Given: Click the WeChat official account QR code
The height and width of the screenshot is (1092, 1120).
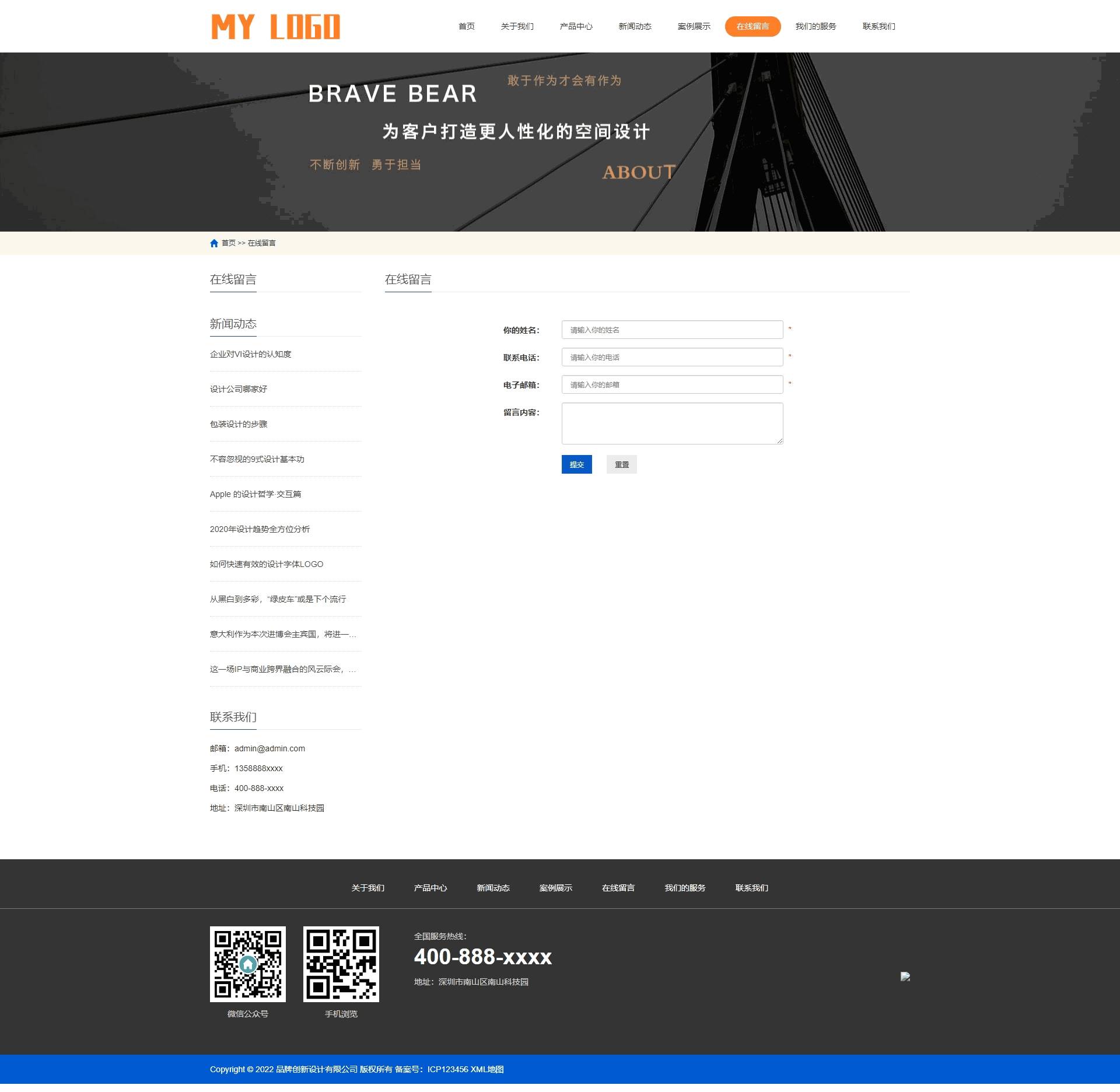Looking at the screenshot, I should [247, 964].
